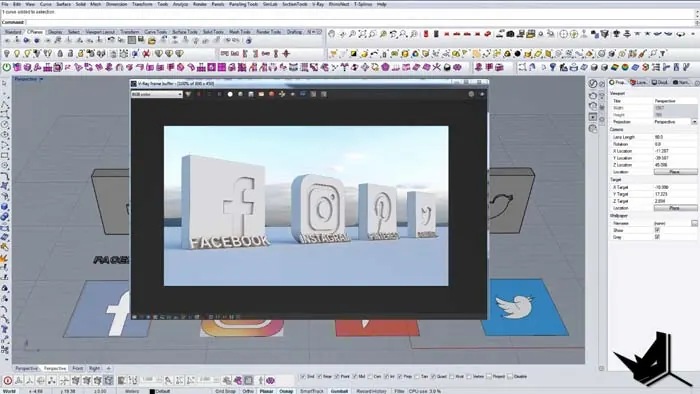
Task: Toggle the End osnap checkbox
Action: coord(303,377)
